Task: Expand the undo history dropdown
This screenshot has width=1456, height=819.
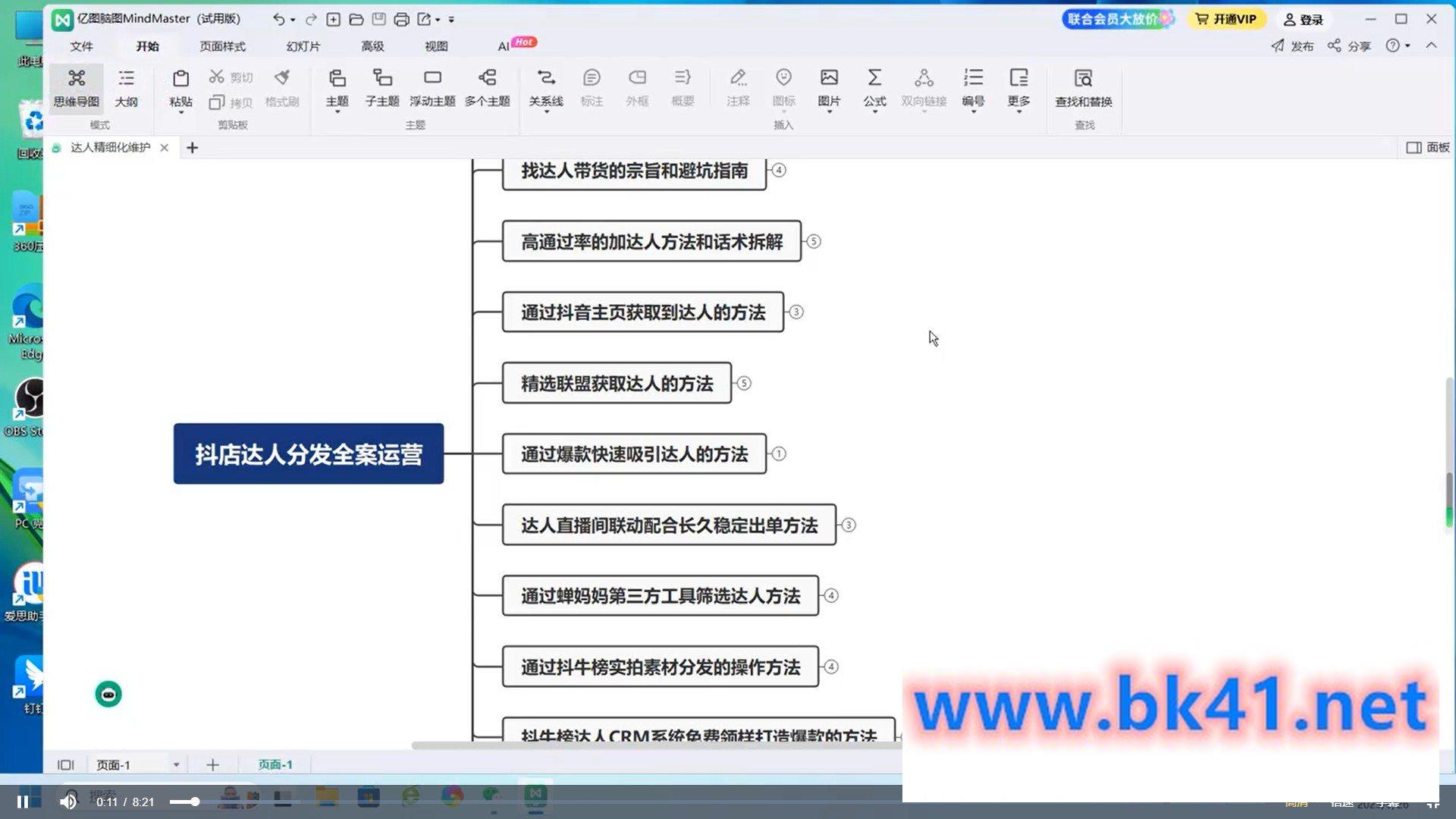Action: (293, 20)
